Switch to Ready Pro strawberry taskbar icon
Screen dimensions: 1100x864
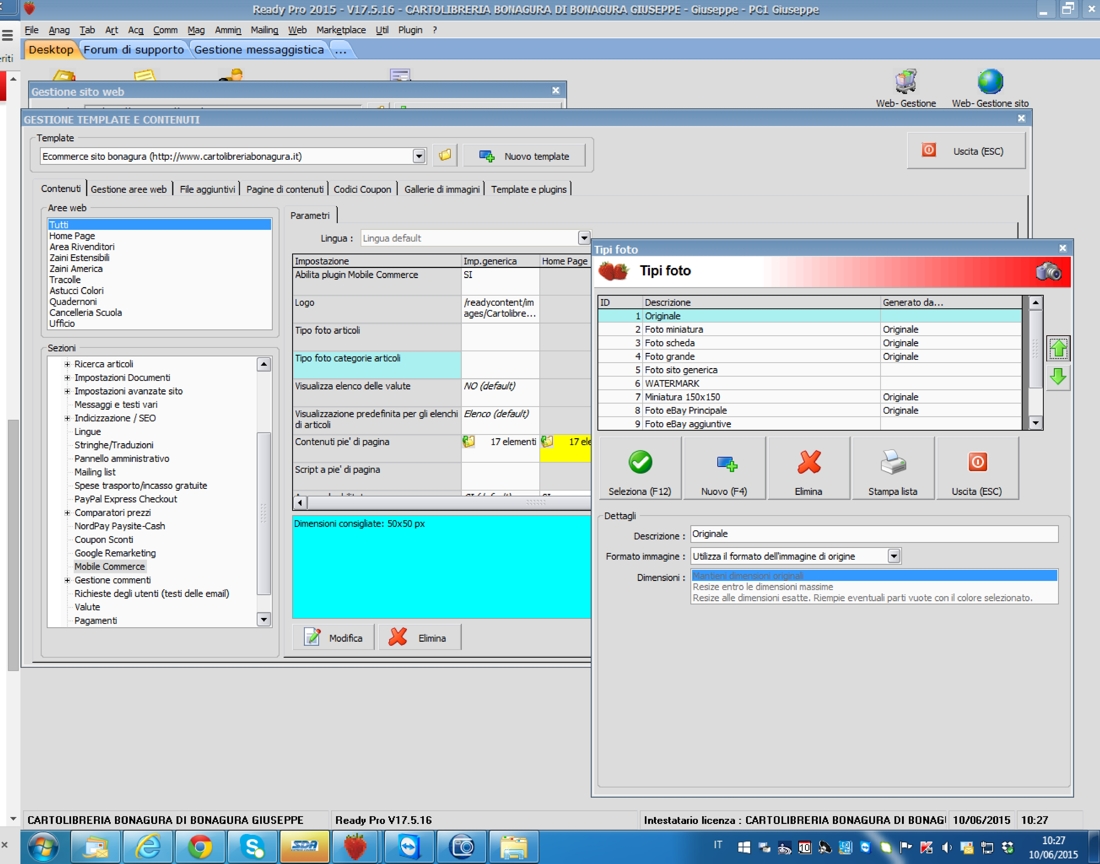tap(356, 847)
